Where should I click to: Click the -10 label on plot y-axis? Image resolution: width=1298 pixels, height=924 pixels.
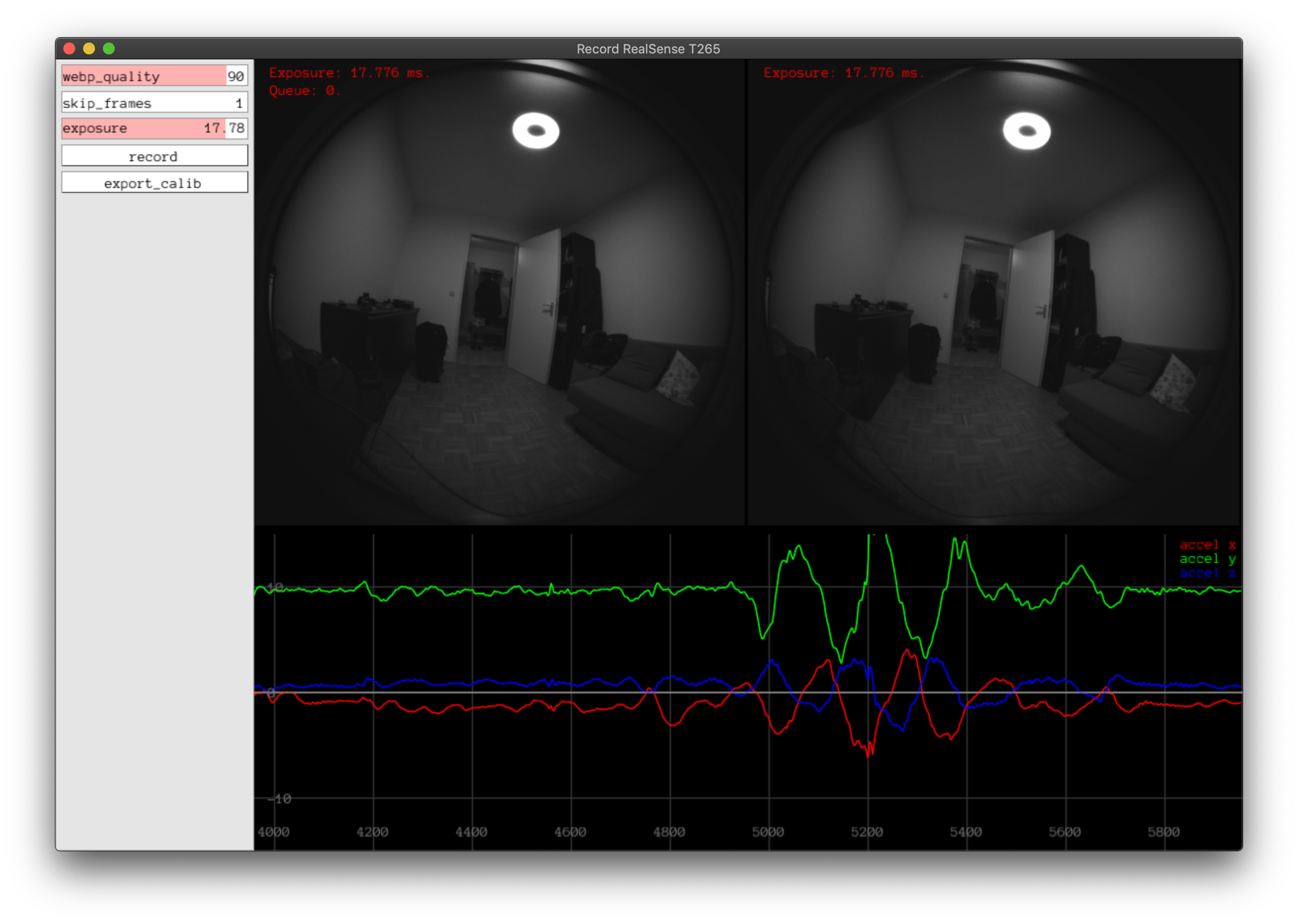(x=280, y=799)
